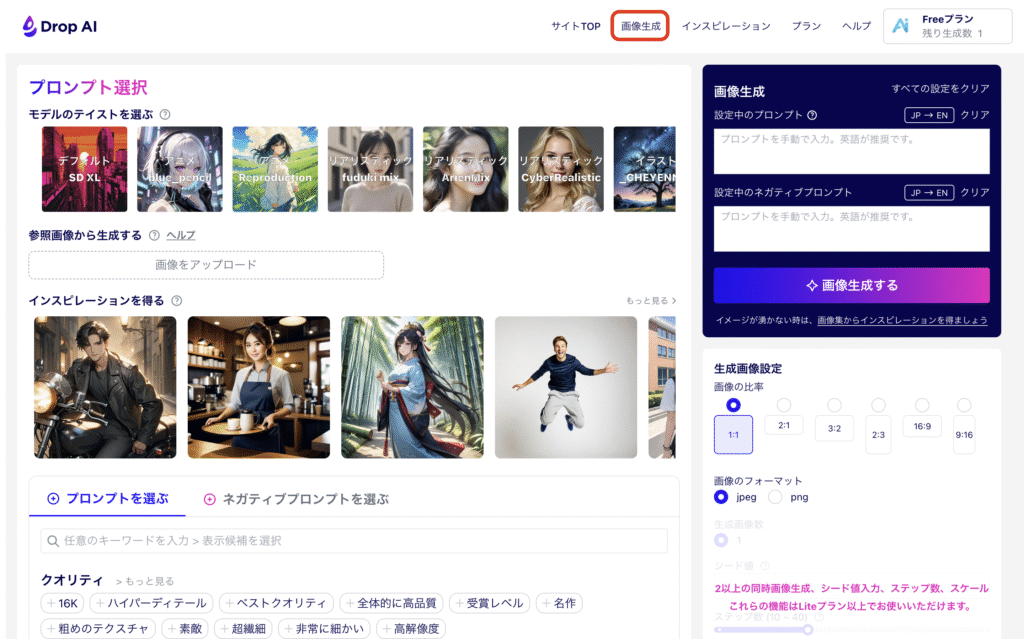Screen dimensions: 1024x639
Task: Click help icon next to 参照画像から生成する
Action: [x=154, y=235]
